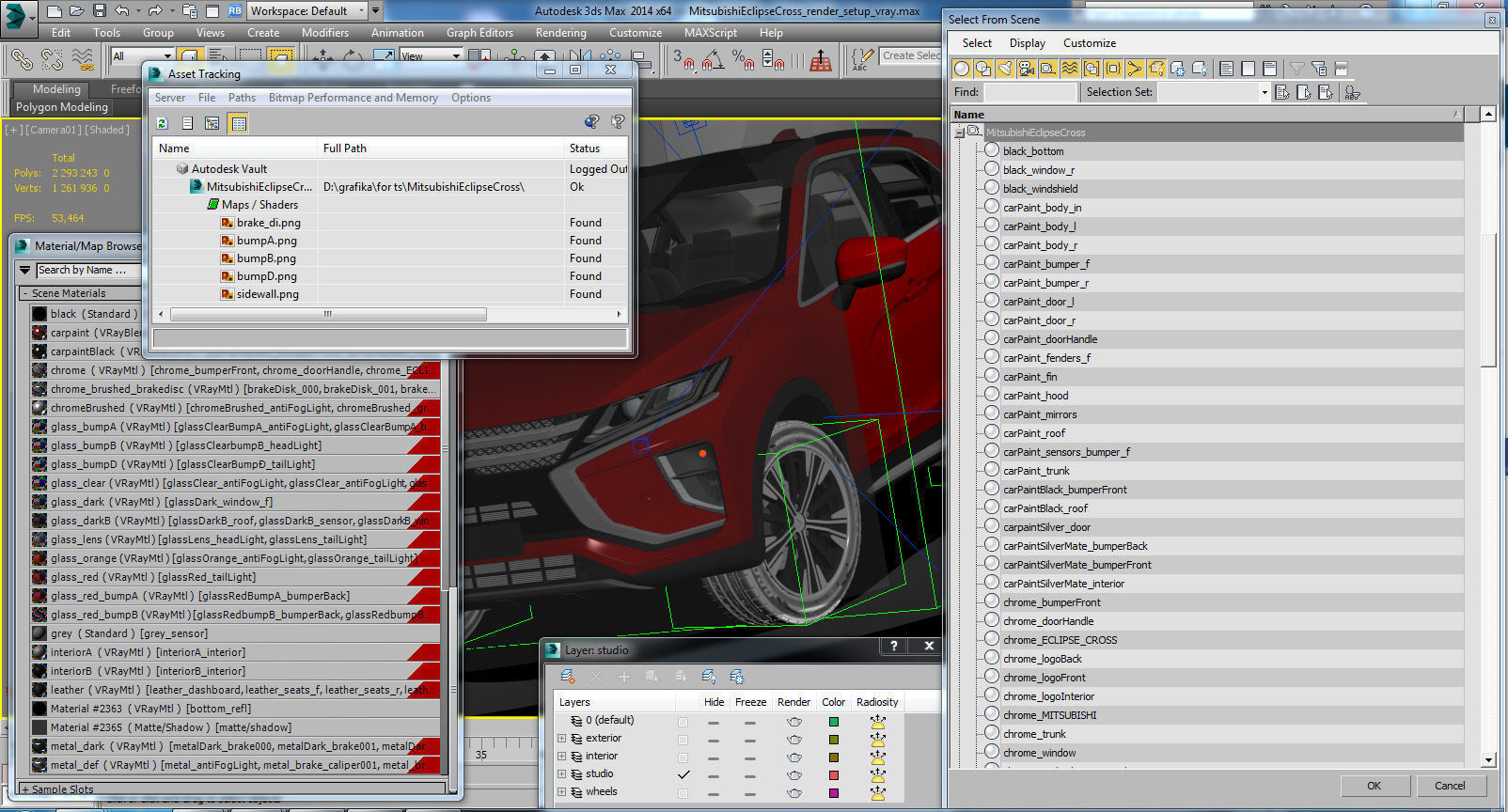Toggle the Lights display filter icon
The image size is (1508, 812).
click(x=1004, y=69)
